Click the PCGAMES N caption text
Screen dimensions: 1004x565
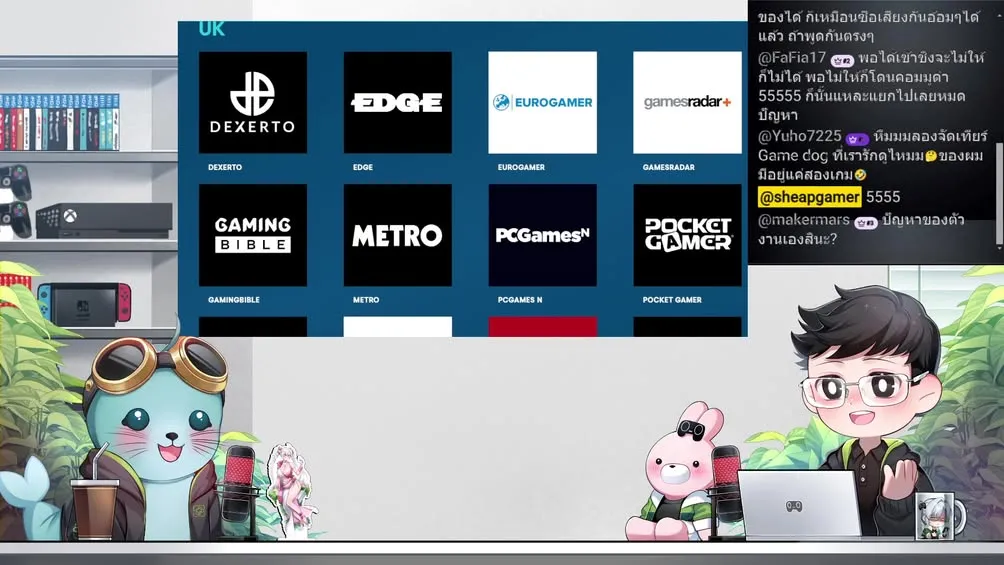point(520,300)
